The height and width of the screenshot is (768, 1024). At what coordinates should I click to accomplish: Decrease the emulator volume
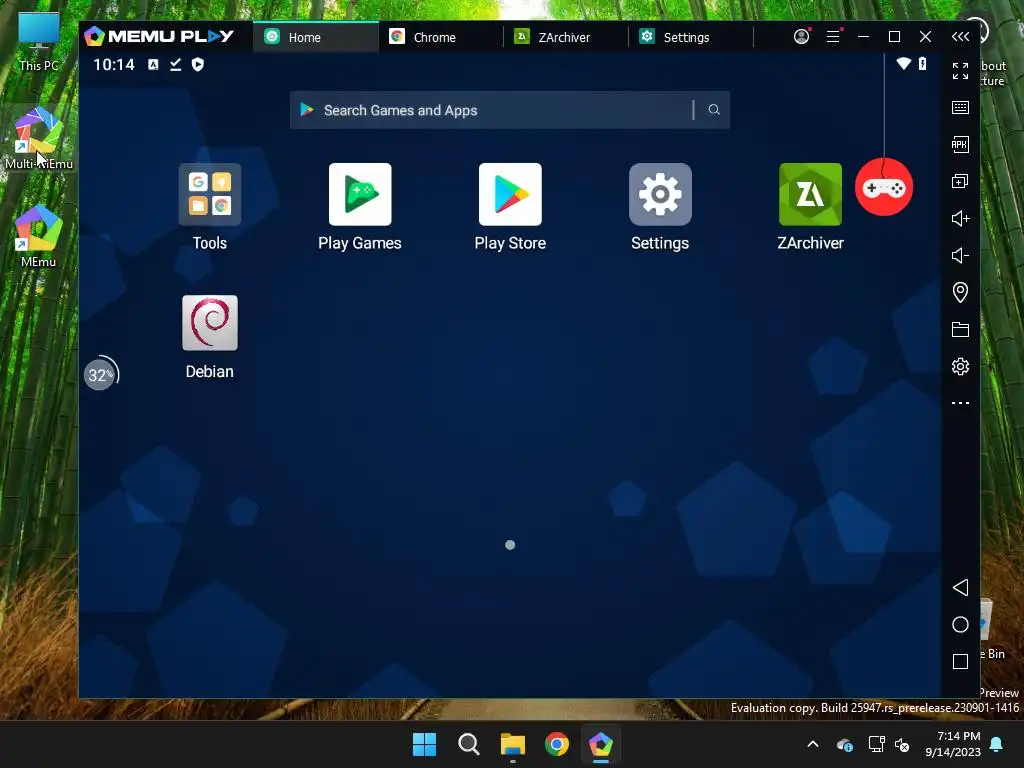coord(960,255)
